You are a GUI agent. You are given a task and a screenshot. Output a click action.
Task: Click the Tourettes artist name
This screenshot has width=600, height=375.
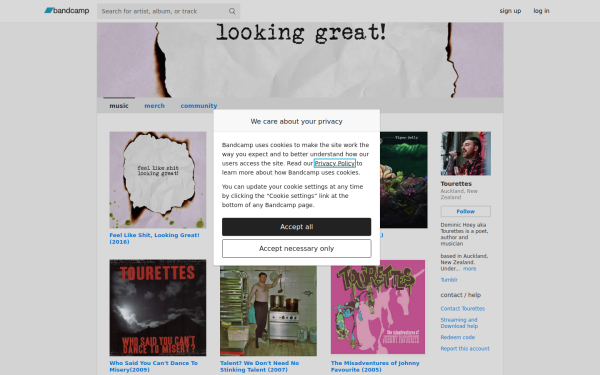click(x=456, y=184)
